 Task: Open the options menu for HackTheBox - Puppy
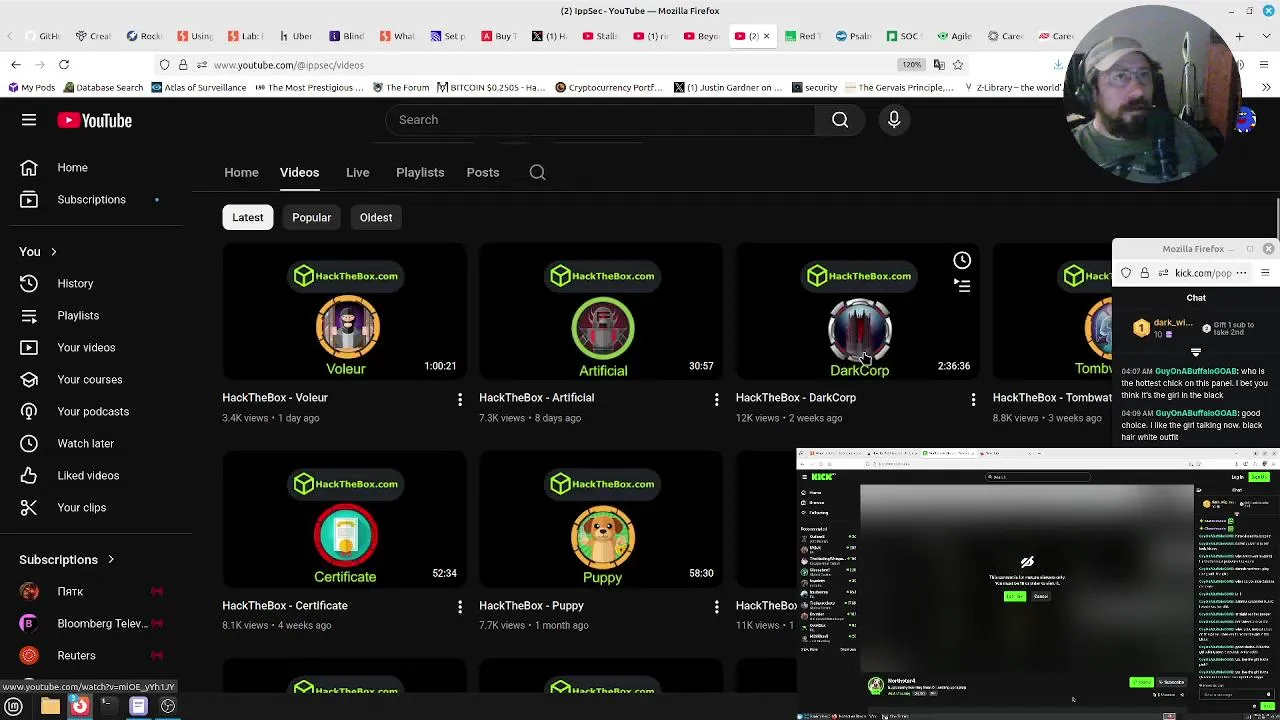716,607
